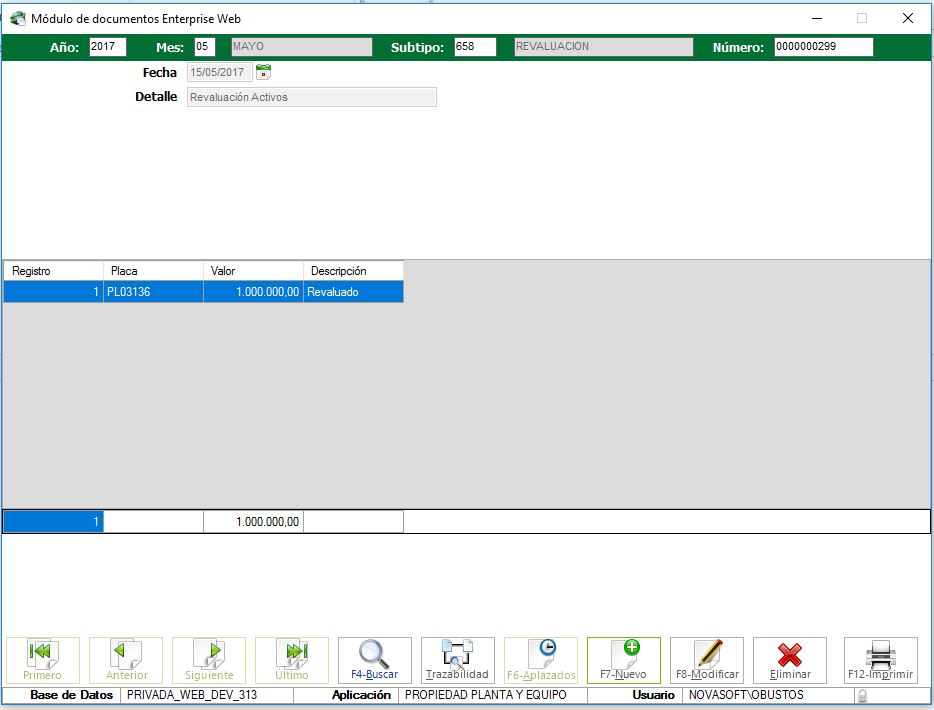Select the Registro column header
The height and width of the screenshot is (710, 934).
tap(54, 271)
